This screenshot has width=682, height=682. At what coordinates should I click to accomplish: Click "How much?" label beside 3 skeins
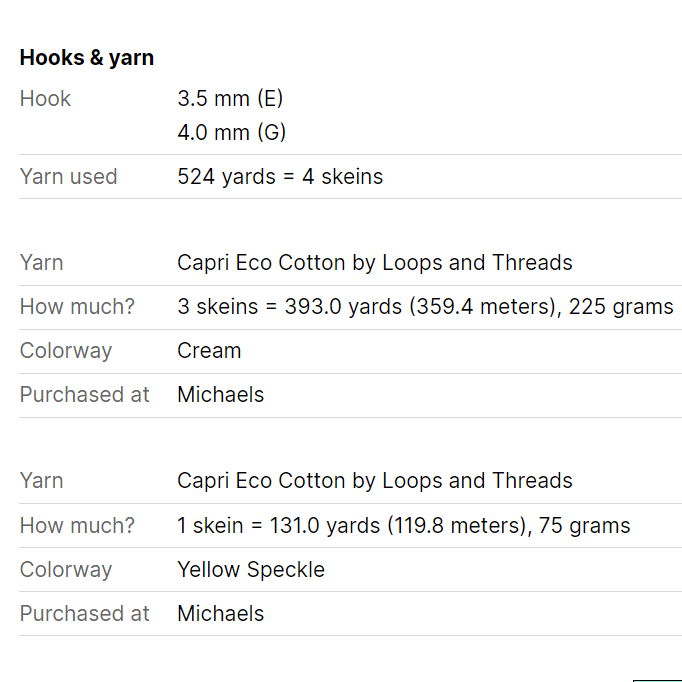pos(77,307)
